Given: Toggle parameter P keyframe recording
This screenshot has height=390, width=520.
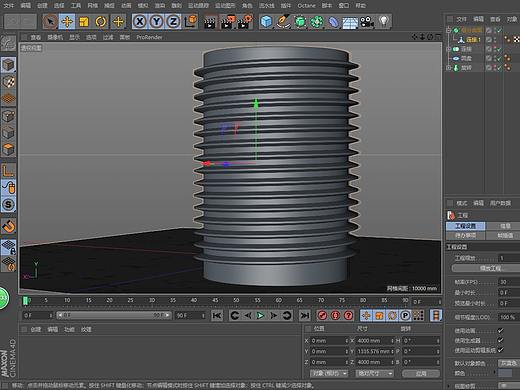Looking at the screenshot, I should (x=405, y=315).
